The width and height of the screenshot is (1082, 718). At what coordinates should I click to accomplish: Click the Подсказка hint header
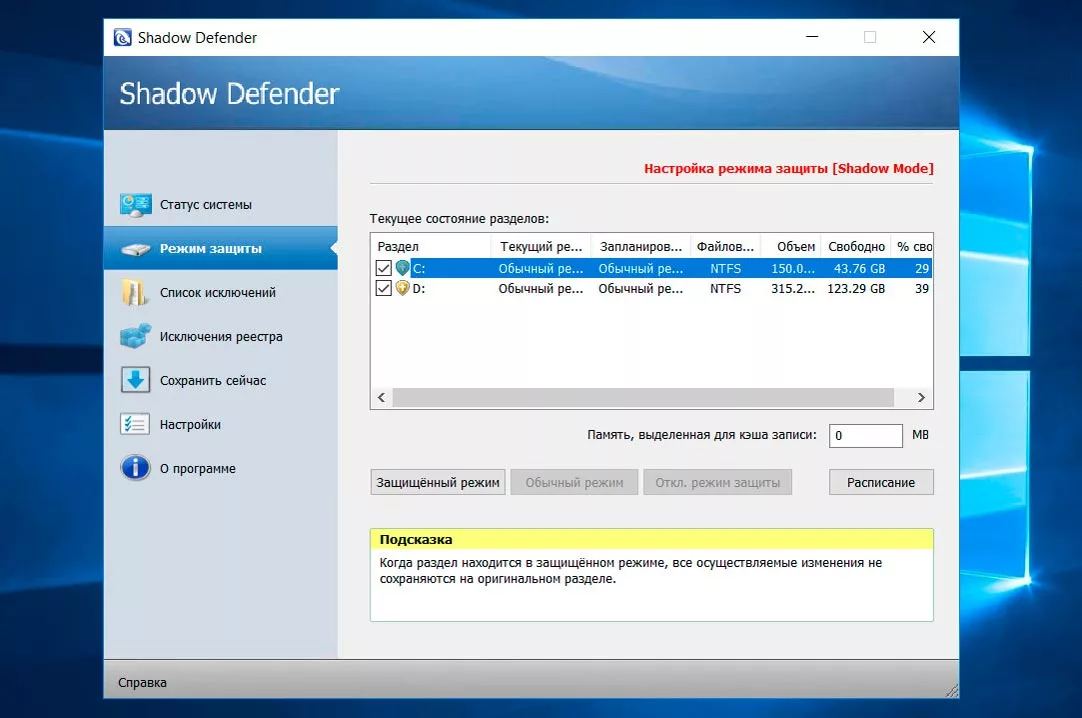(651, 539)
